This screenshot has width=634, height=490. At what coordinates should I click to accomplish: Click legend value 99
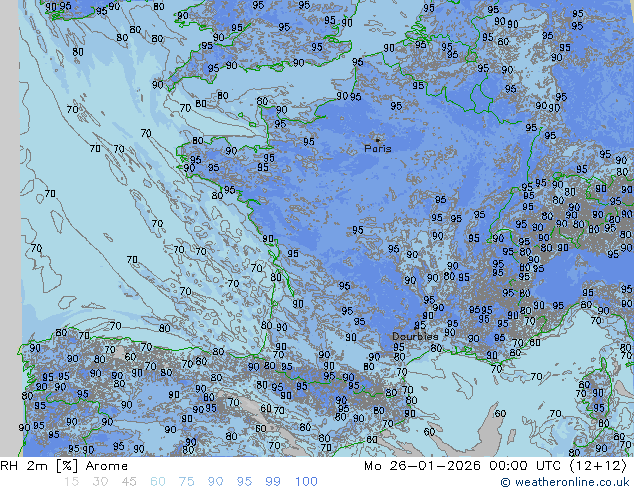[x=273, y=482]
